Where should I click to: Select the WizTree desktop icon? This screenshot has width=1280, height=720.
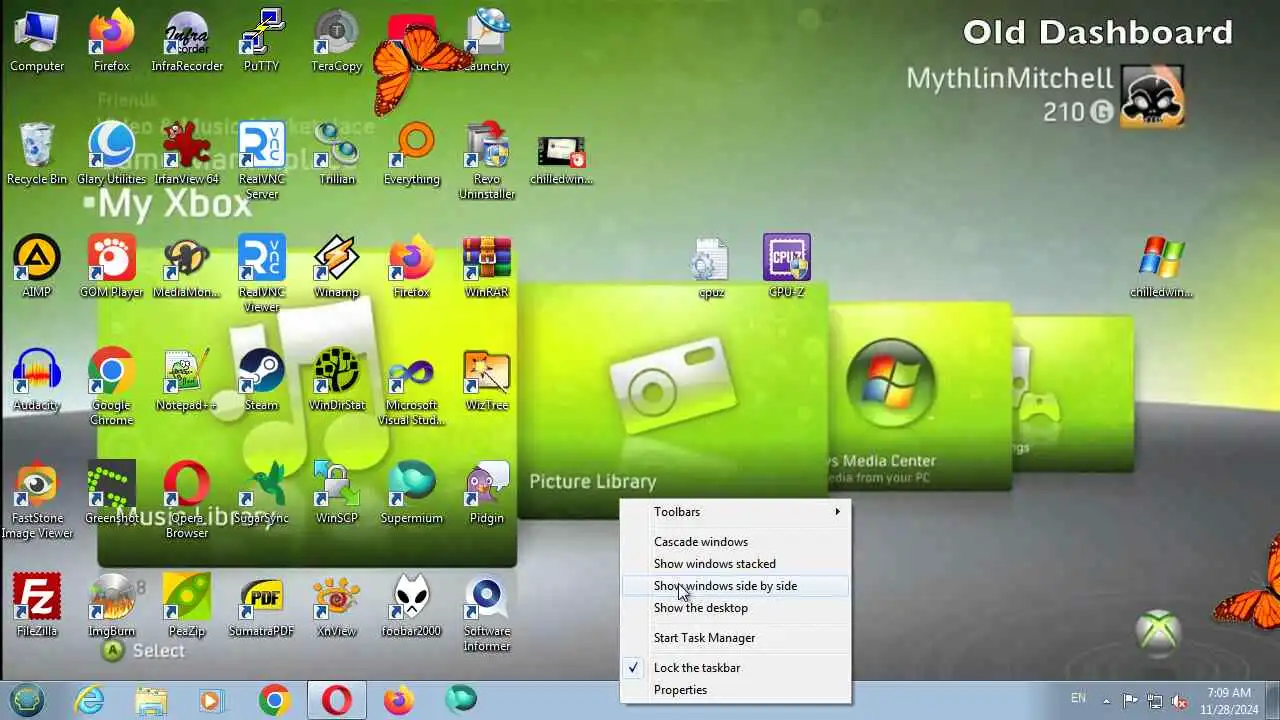tap(487, 381)
